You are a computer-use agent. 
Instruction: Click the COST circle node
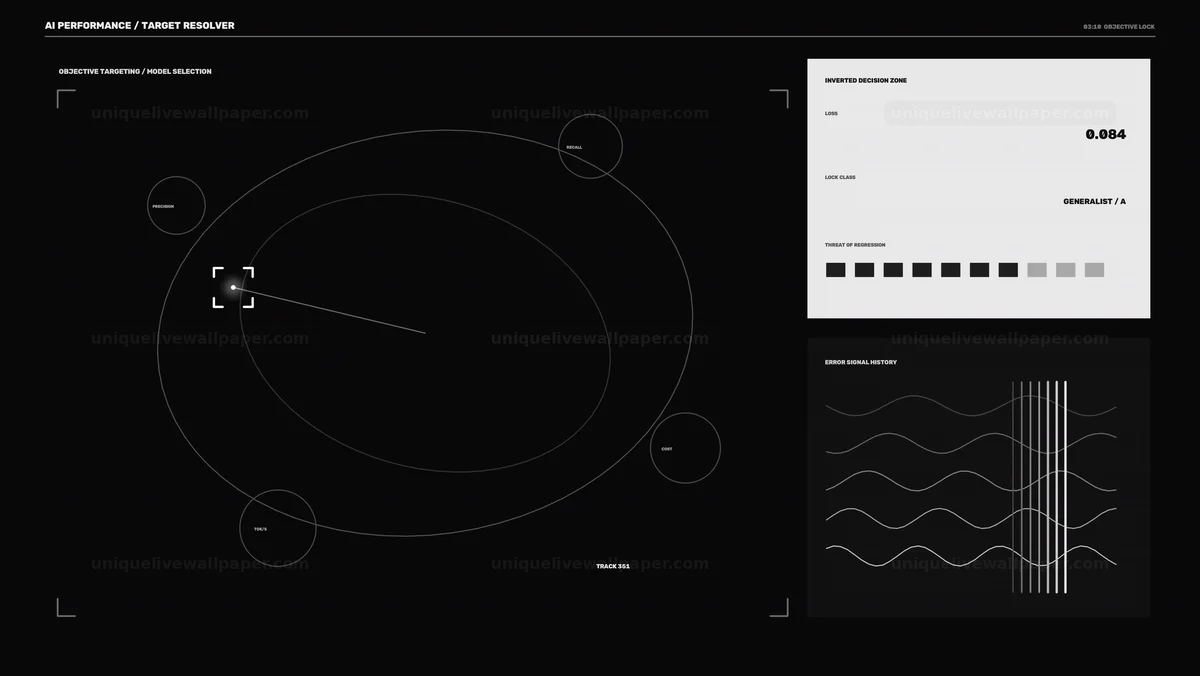point(685,448)
